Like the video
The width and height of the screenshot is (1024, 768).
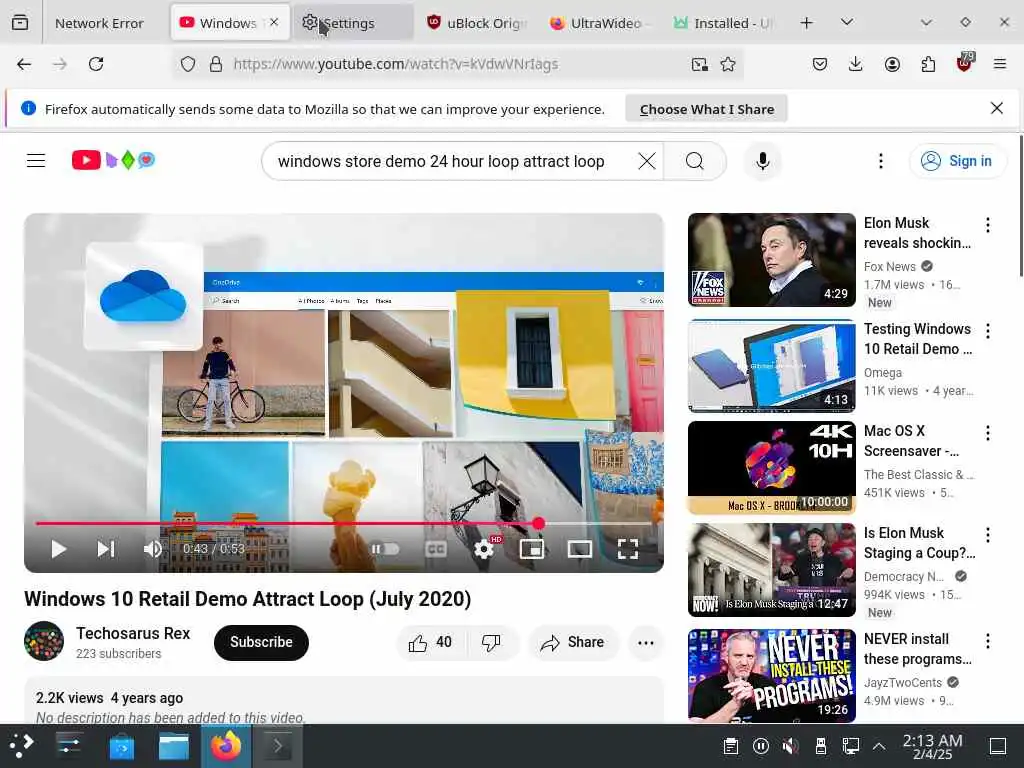tap(431, 643)
